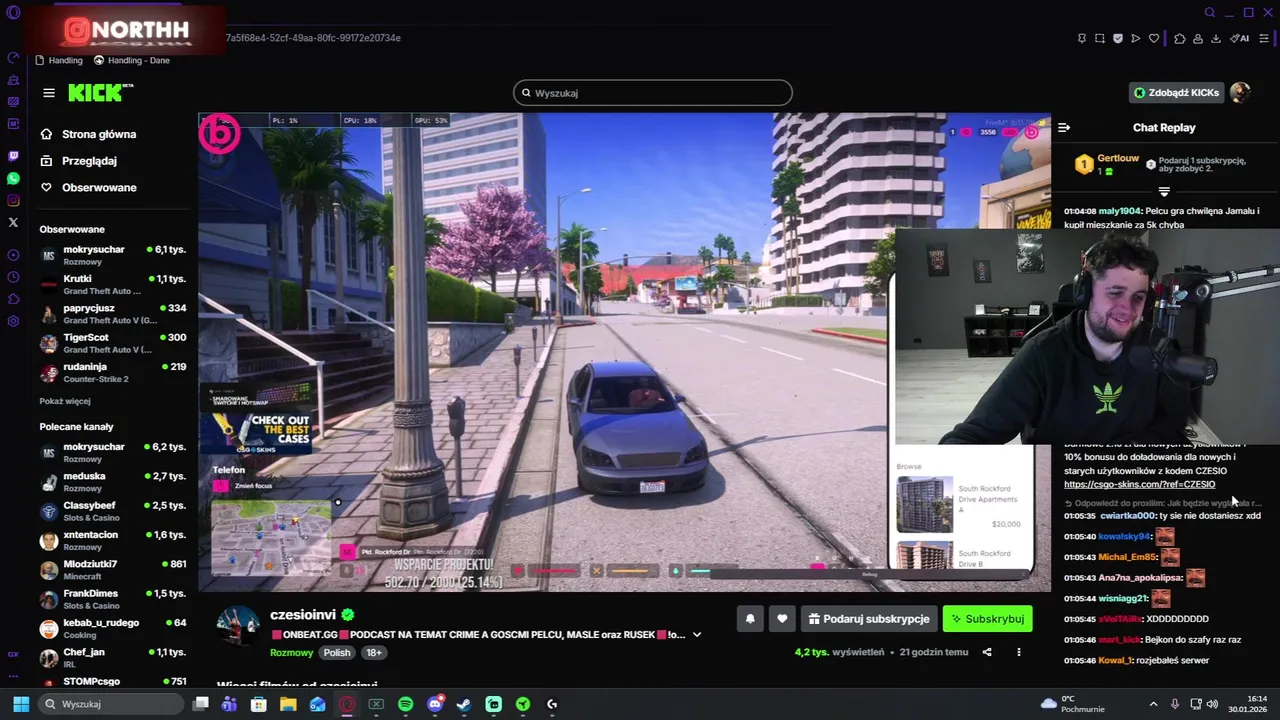Open File Explorer from the taskbar
Viewport: 1280px width, 720px height.
click(288, 704)
